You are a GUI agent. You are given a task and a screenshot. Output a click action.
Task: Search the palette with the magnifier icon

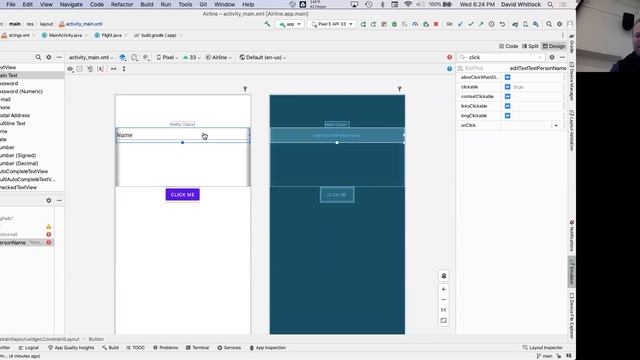click(38, 57)
